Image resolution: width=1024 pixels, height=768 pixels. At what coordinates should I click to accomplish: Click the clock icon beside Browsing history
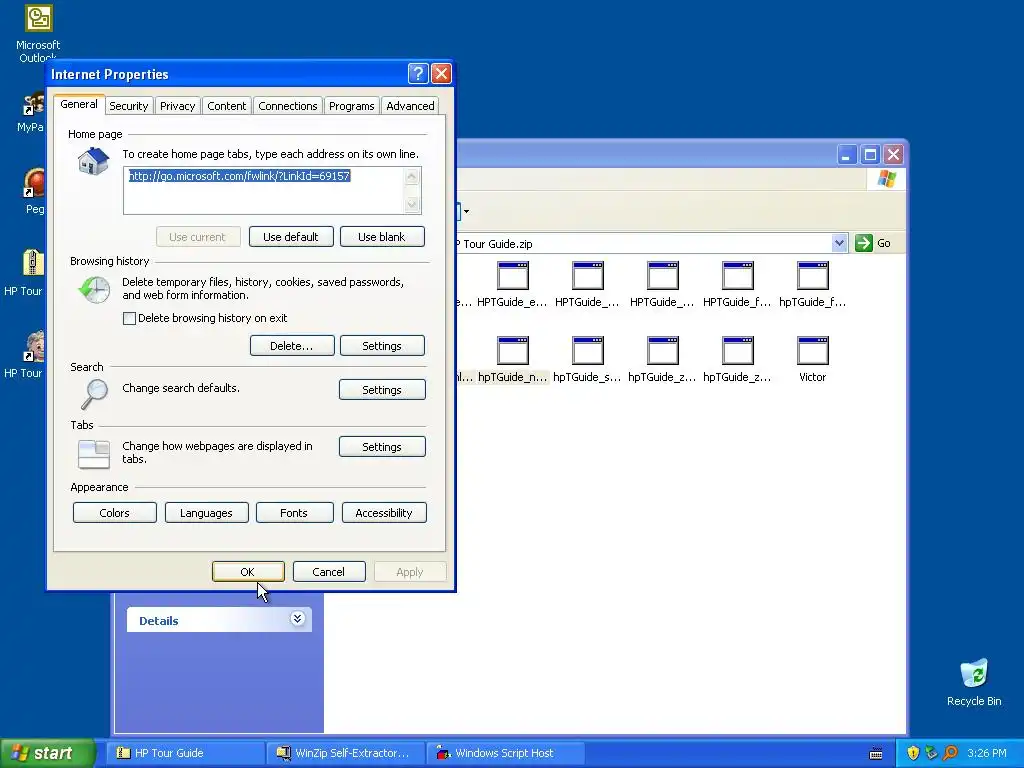click(94, 289)
